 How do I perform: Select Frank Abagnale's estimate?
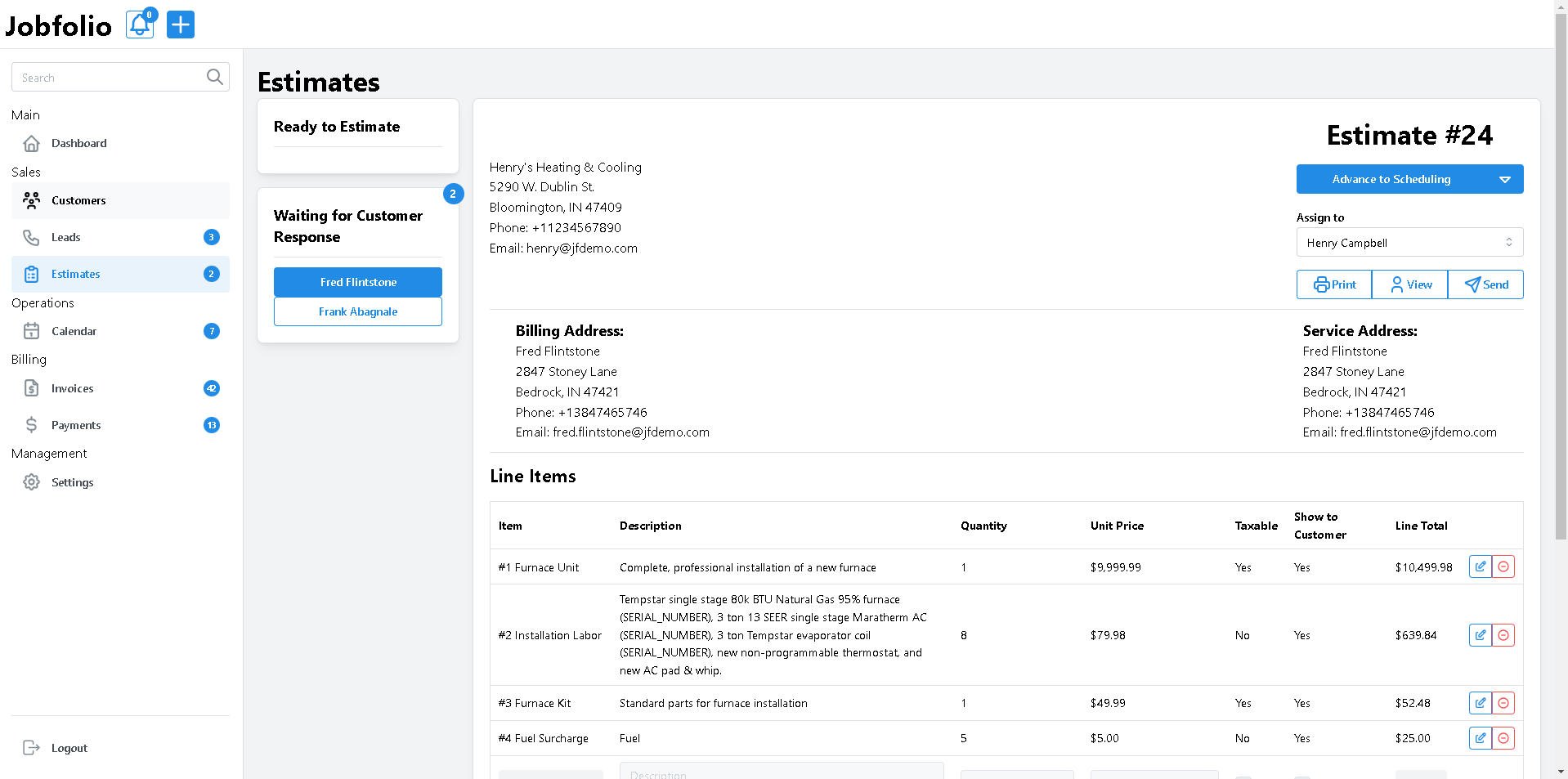point(358,311)
